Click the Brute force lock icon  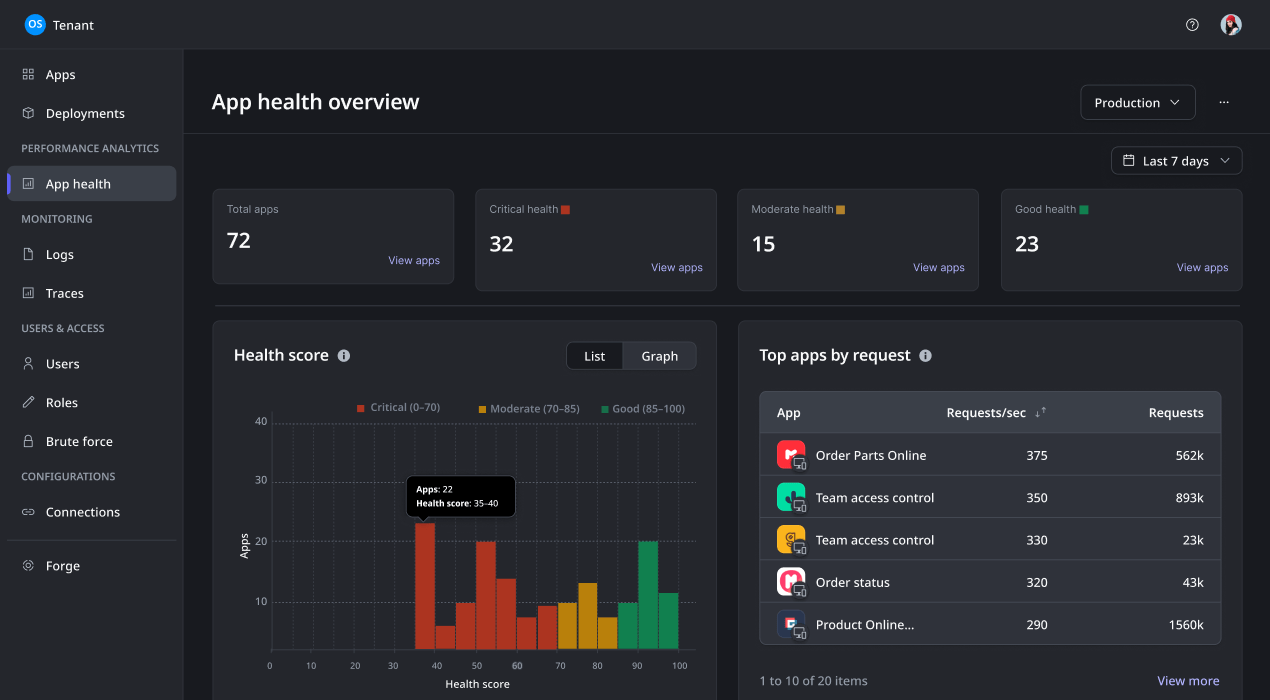(28, 441)
